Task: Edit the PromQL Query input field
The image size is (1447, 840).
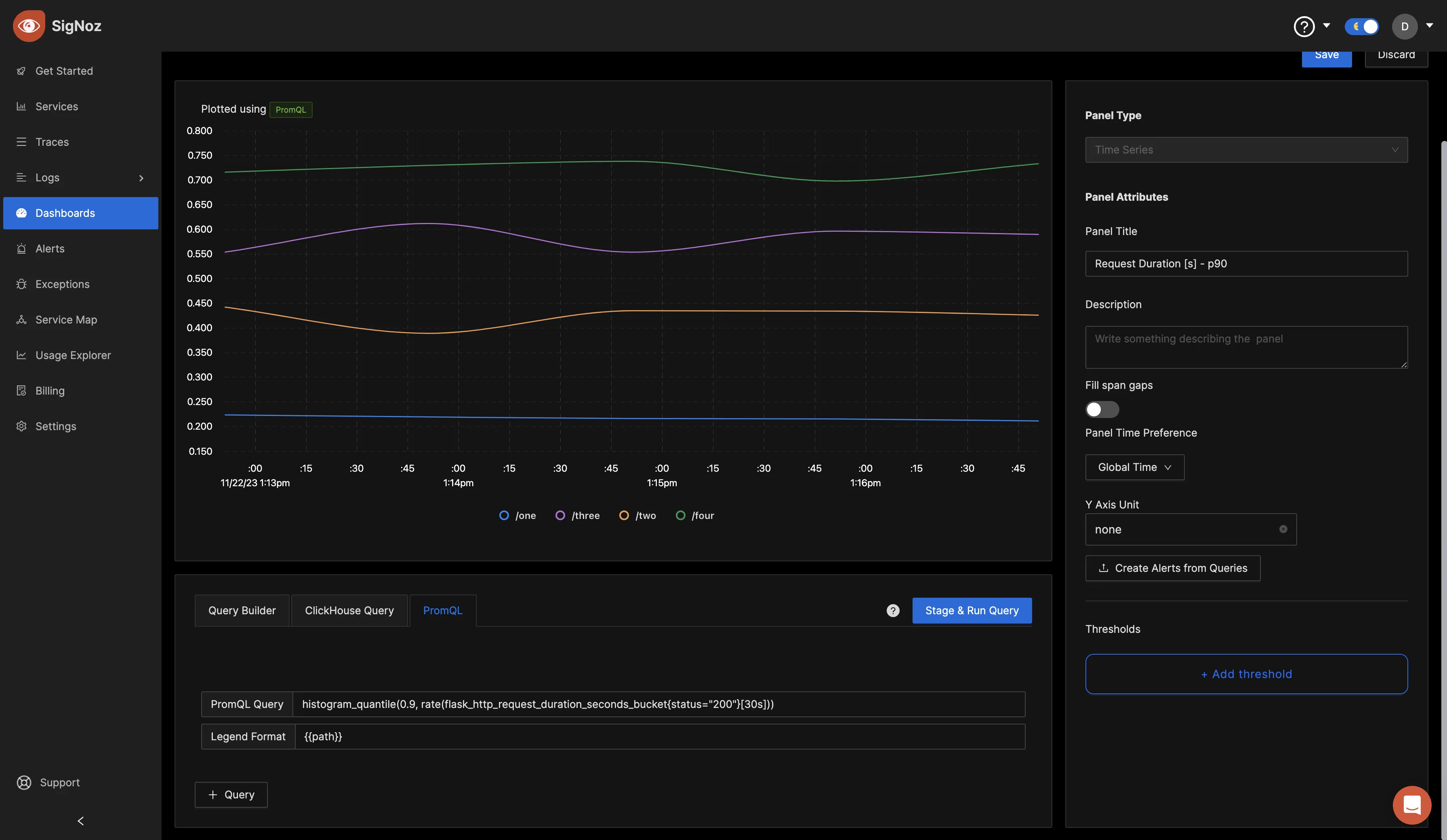Action: click(658, 704)
